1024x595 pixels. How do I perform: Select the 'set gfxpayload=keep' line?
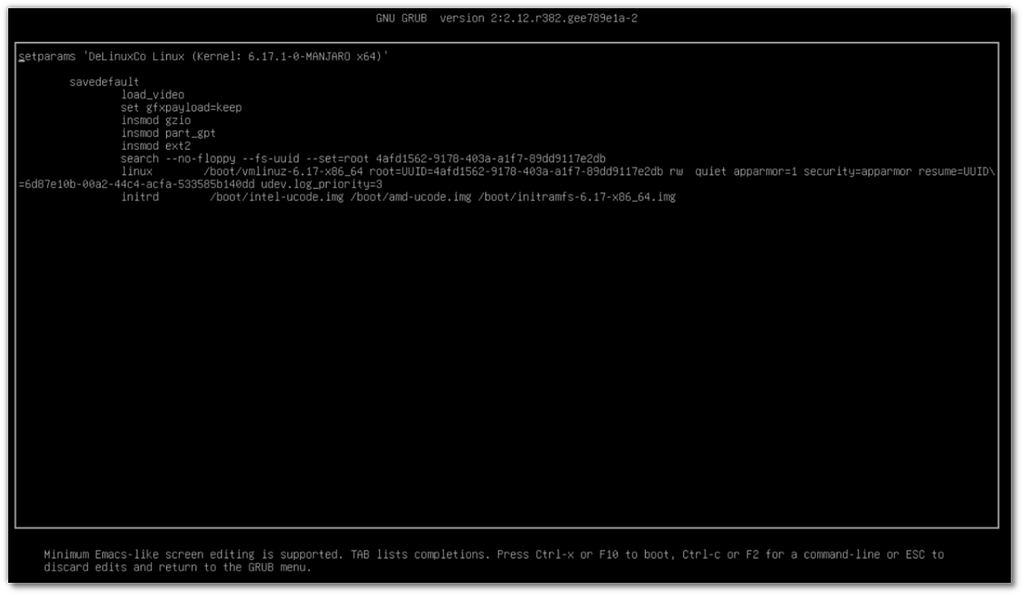pos(181,107)
